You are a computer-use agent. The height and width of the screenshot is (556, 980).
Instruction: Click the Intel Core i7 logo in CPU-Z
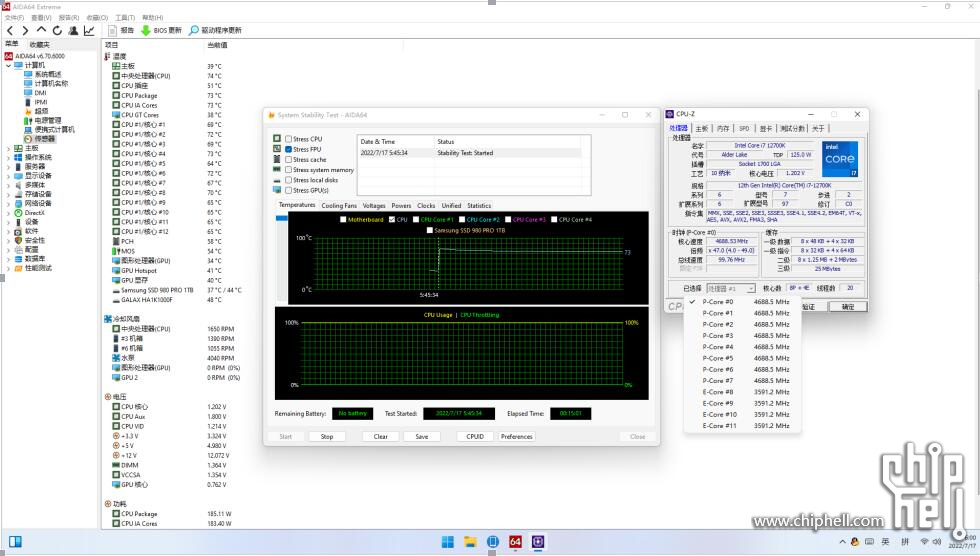[839, 159]
